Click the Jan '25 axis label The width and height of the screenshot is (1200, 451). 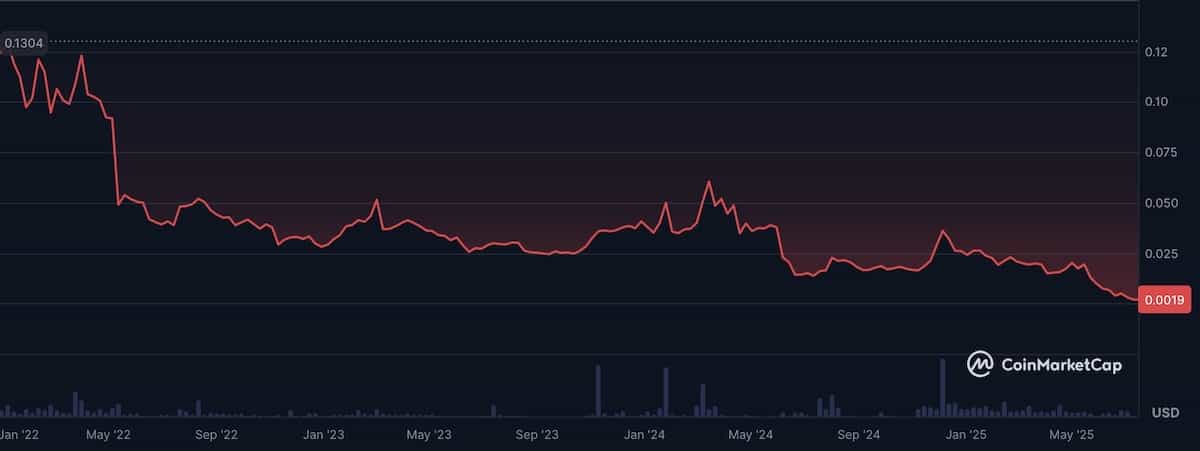966,435
